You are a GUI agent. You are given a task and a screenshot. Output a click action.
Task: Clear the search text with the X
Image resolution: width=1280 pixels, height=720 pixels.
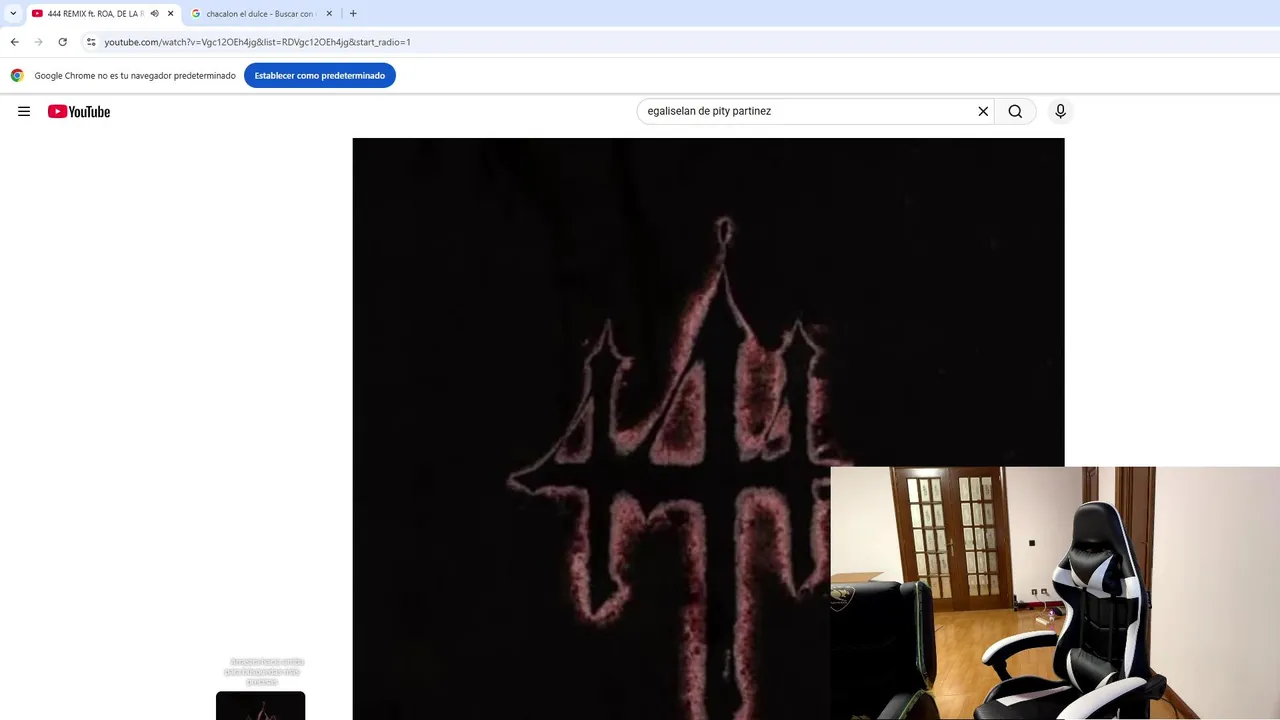tap(983, 111)
